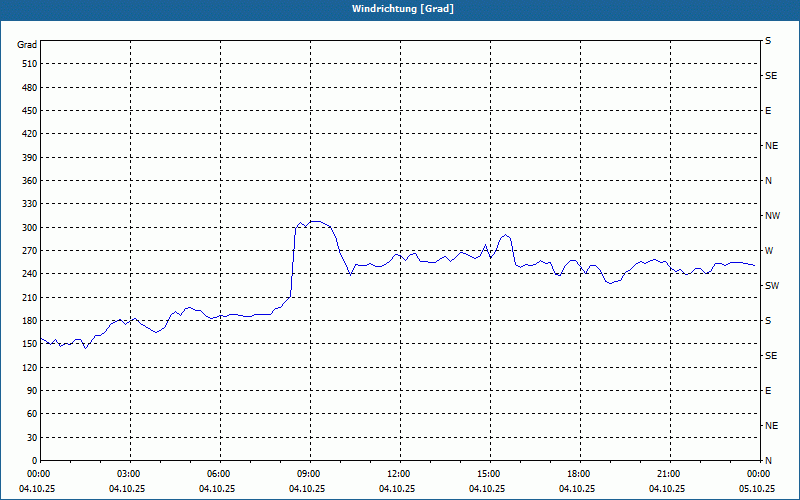Screen dimensions: 800x500
Task: Click the 120 axis value
Action: (x=30, y=367)
